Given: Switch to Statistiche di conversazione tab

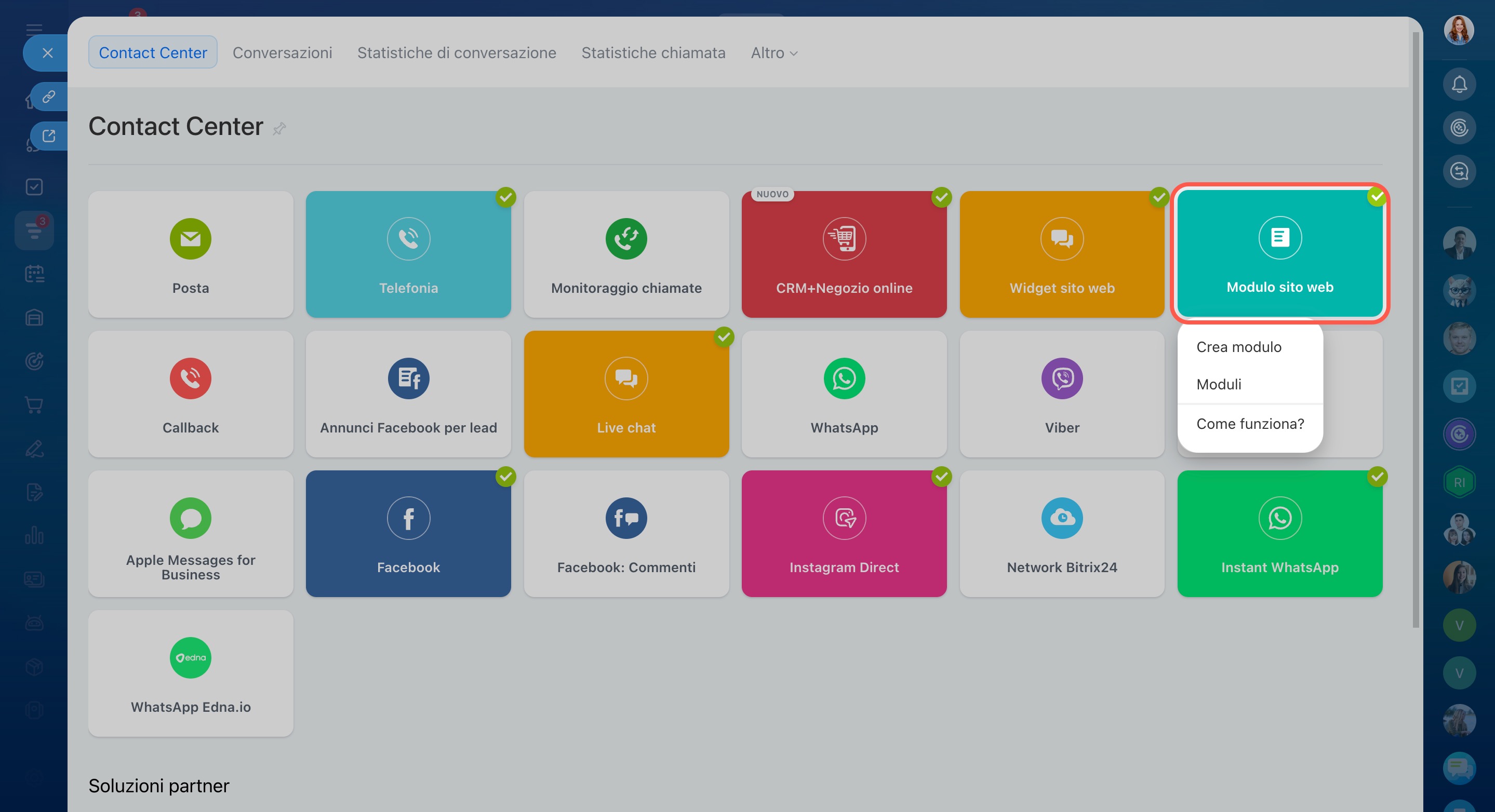Looking at the screenshot, I should (456, 53).
